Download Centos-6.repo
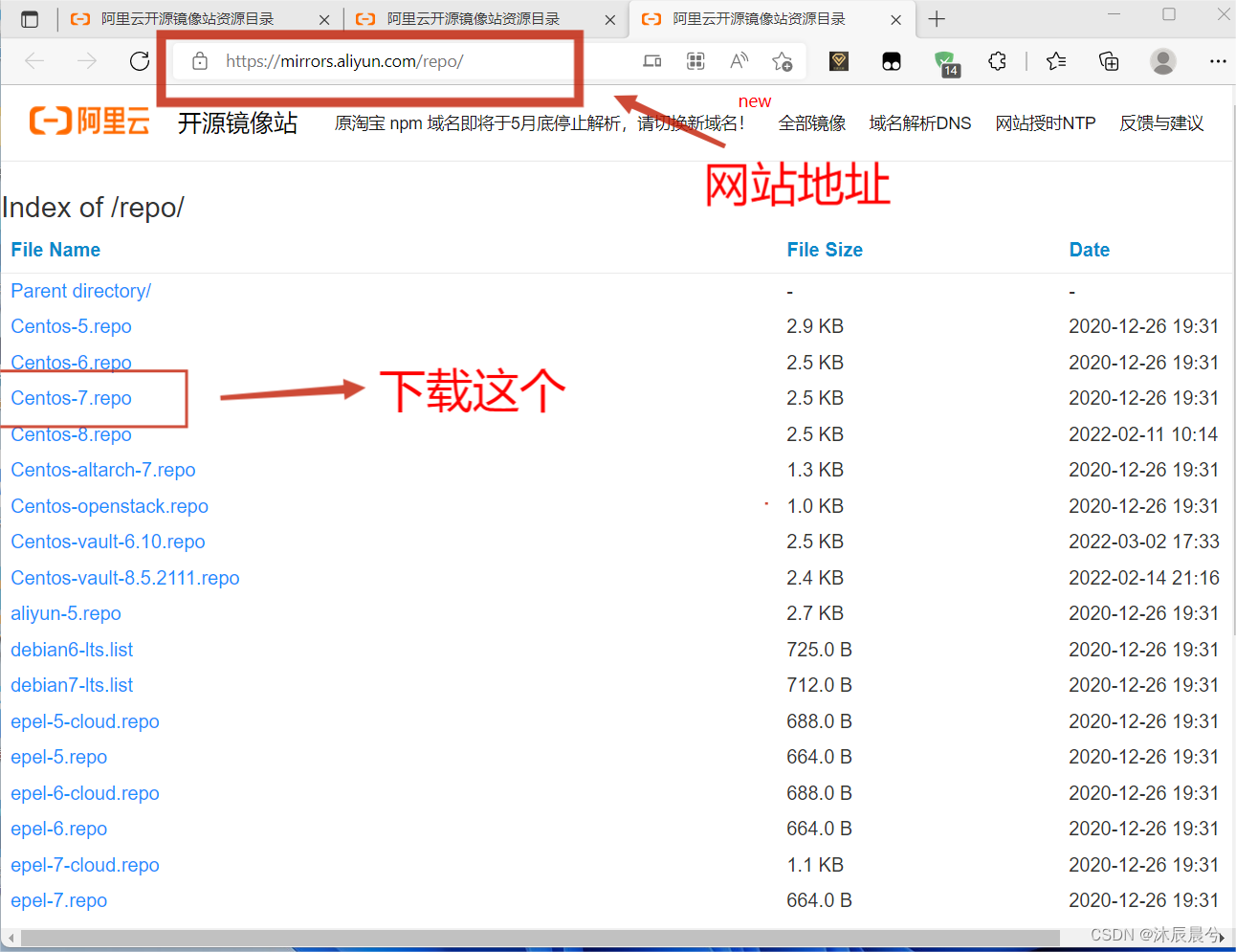 [72, 363]
